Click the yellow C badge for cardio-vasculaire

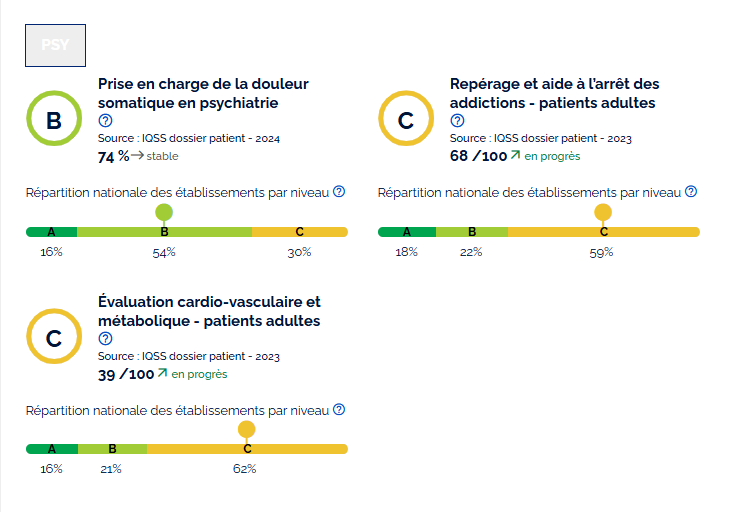tap(54, 336)
